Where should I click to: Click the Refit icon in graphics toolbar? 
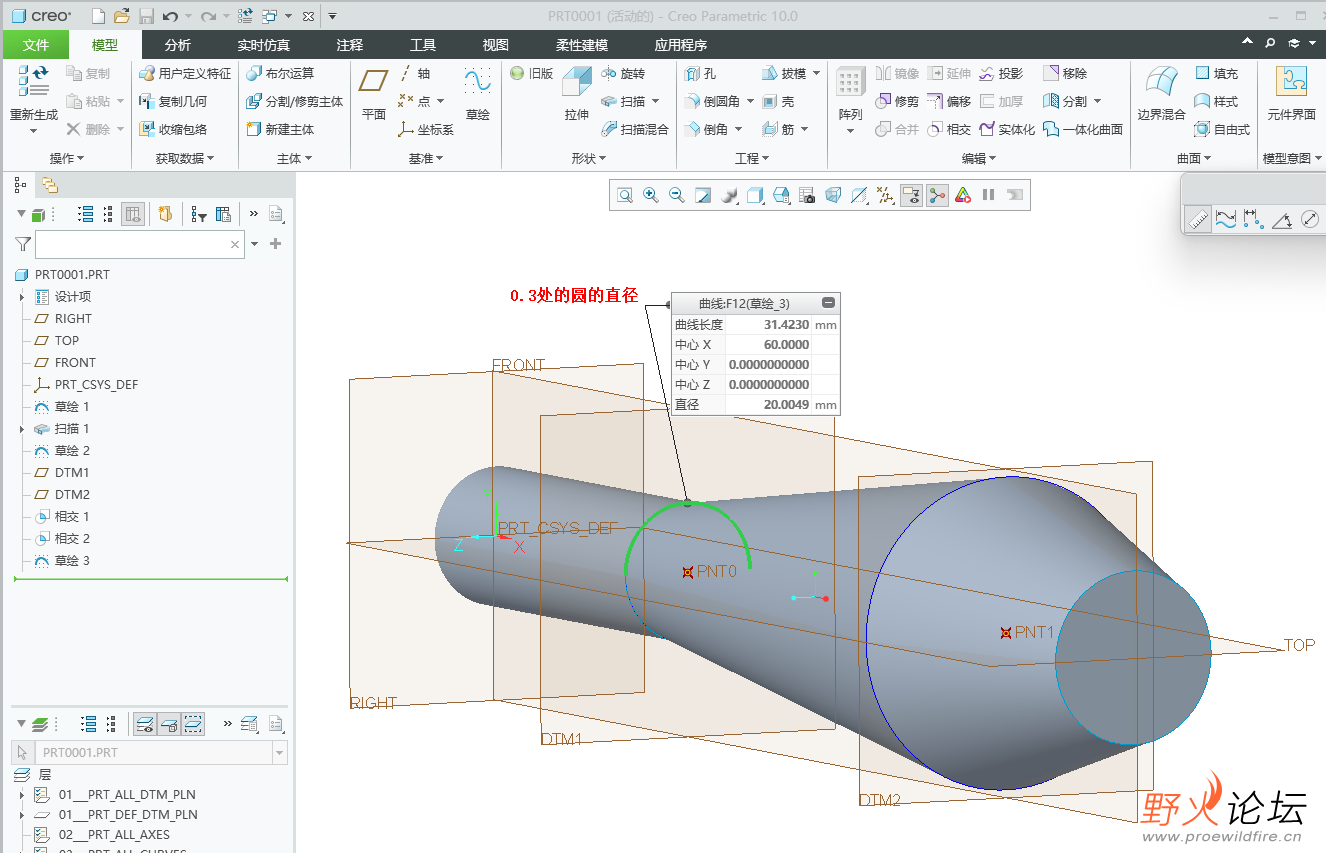[x=624, y=196]
